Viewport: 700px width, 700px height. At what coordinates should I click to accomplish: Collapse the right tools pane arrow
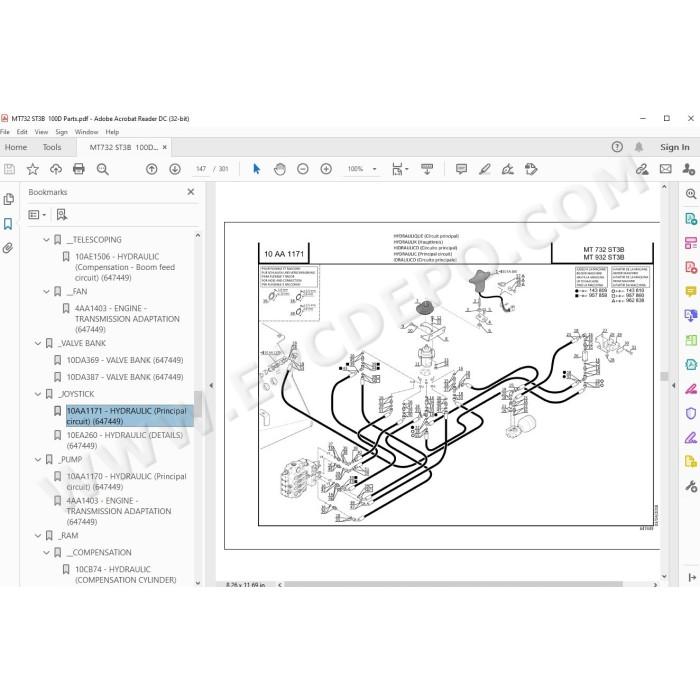click(x=674, y=385)
